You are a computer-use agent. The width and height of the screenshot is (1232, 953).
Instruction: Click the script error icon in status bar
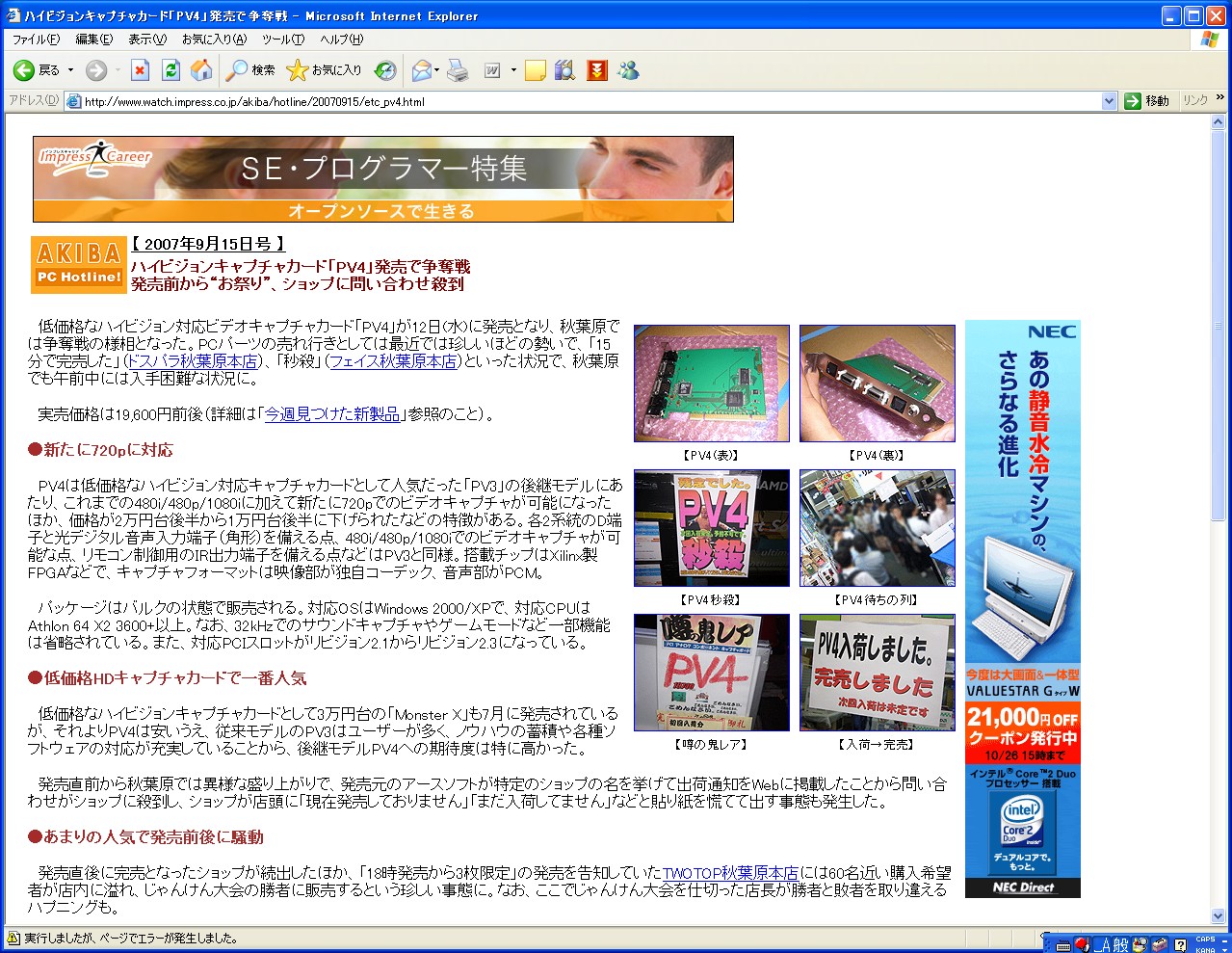tap(13, 938)
